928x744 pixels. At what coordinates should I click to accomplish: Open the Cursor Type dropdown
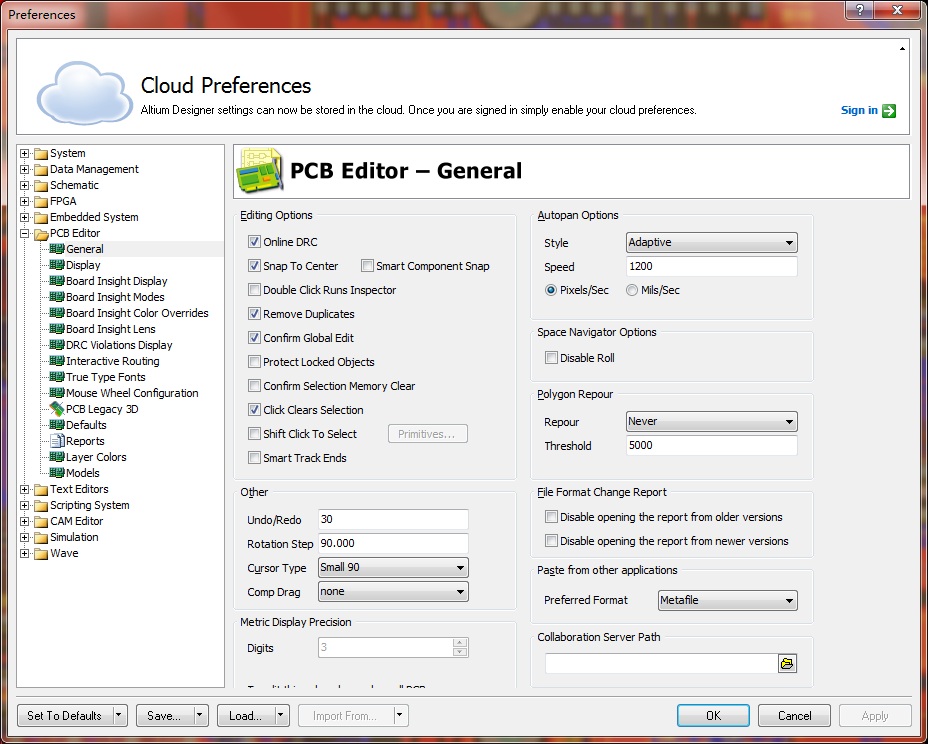tap(393, 568)
